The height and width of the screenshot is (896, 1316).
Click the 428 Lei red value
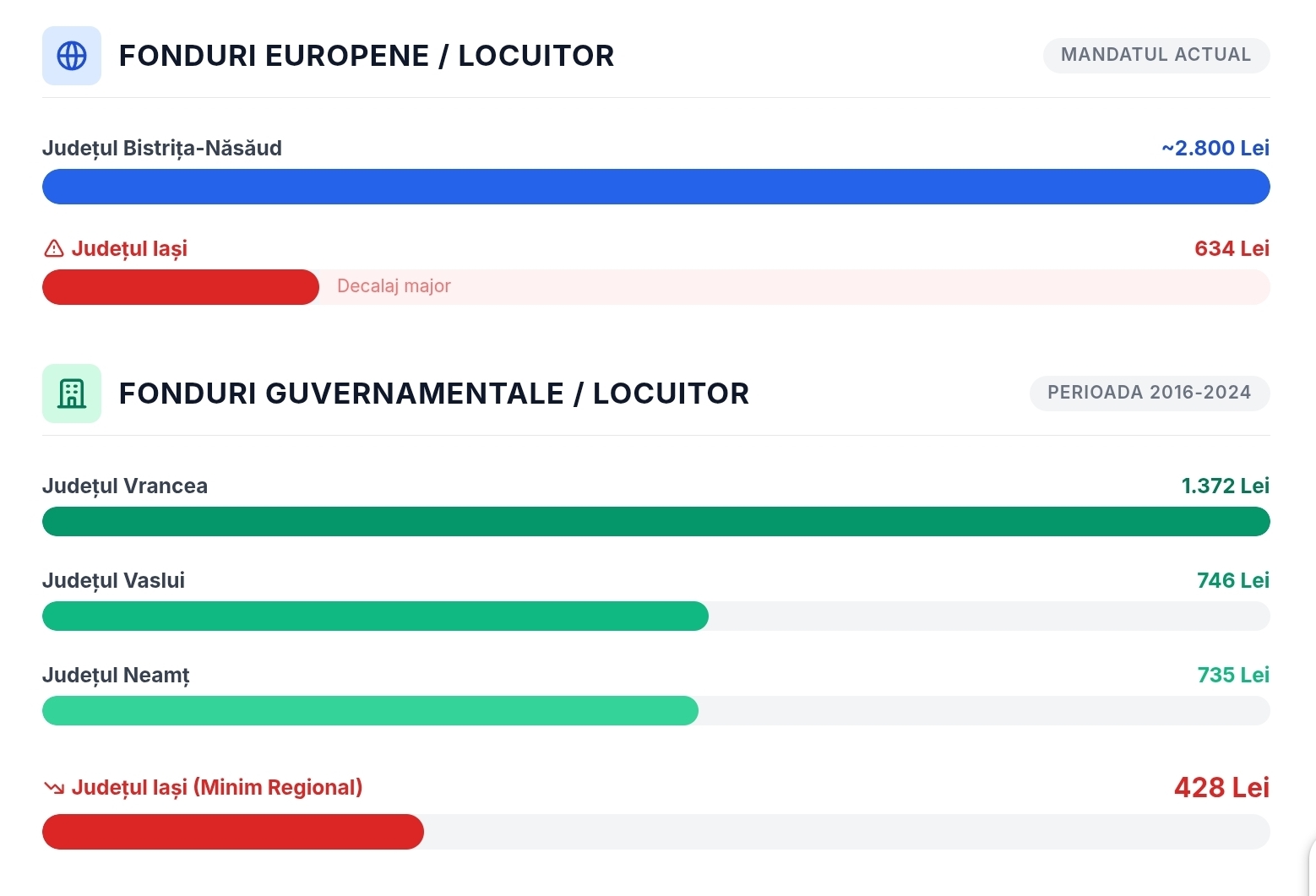point(1222,788)
